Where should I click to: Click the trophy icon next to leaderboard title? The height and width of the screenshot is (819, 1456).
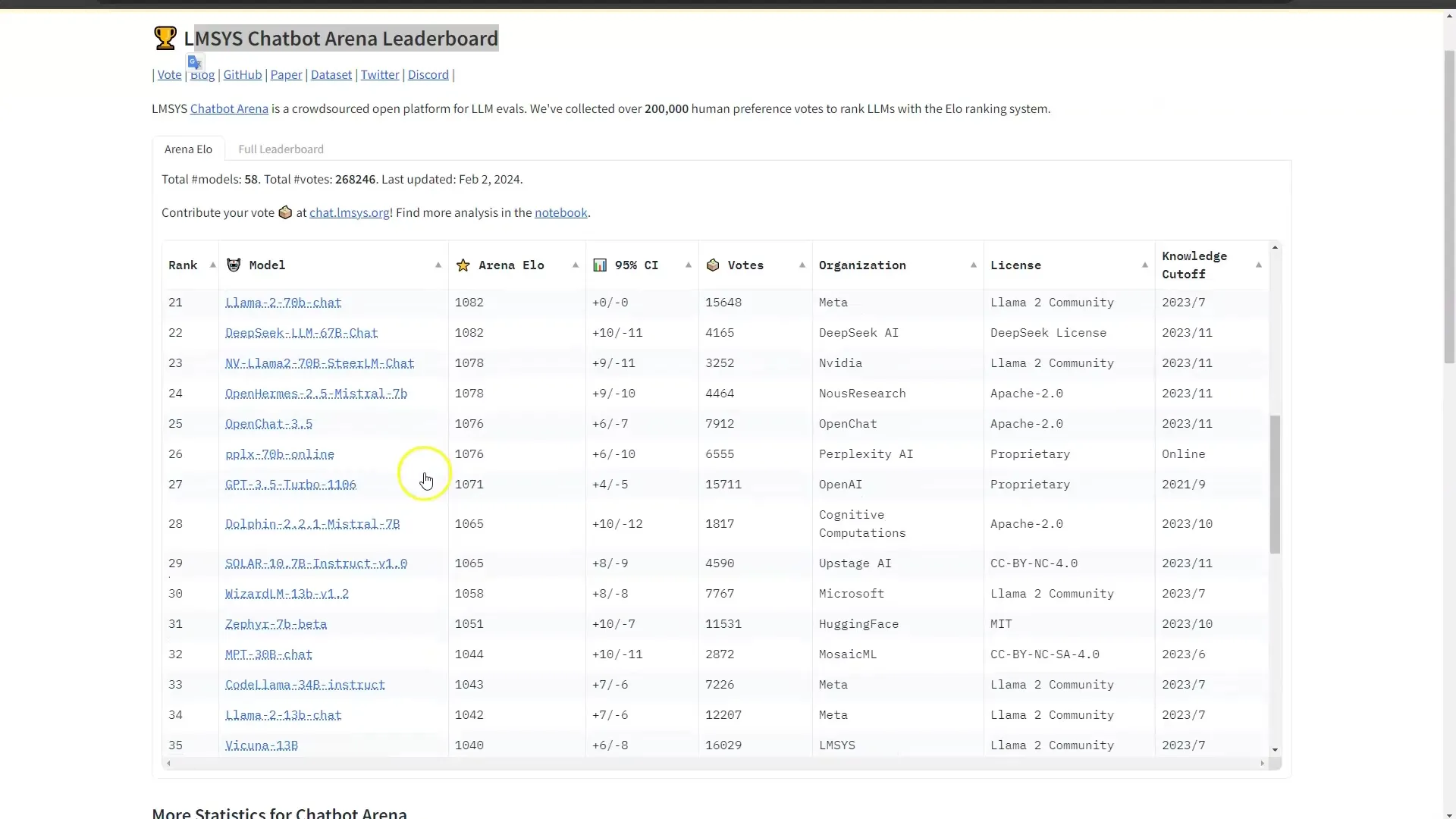click(164, 38)
